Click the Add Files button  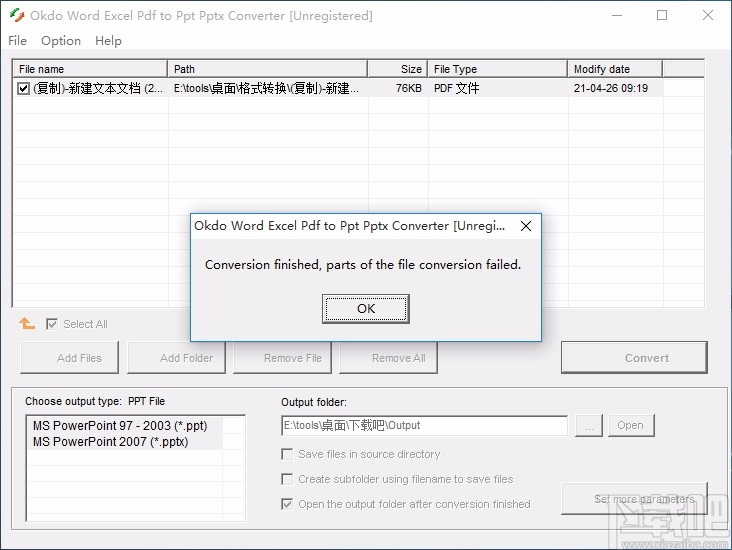(70, 358)
